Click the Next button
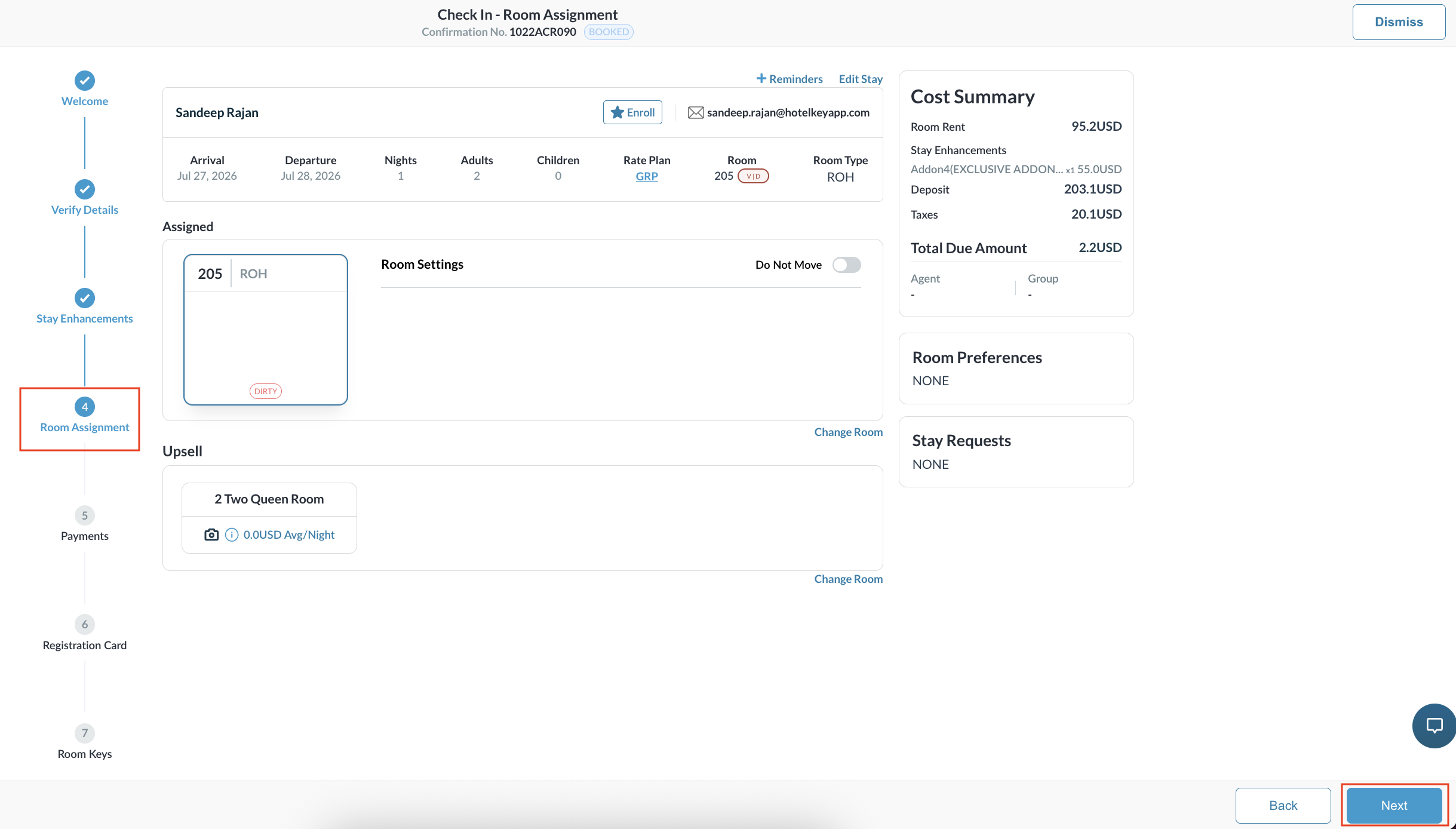Viewport: 1456px width, 829px height. (x=1394, y=805)
